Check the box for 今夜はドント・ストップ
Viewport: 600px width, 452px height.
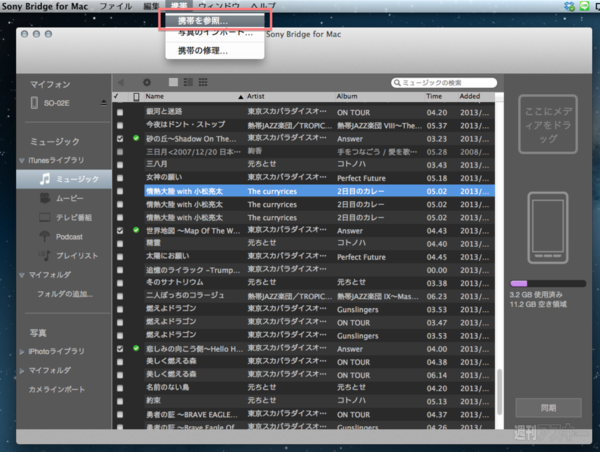pyautogui.click(x=120, y=126)
